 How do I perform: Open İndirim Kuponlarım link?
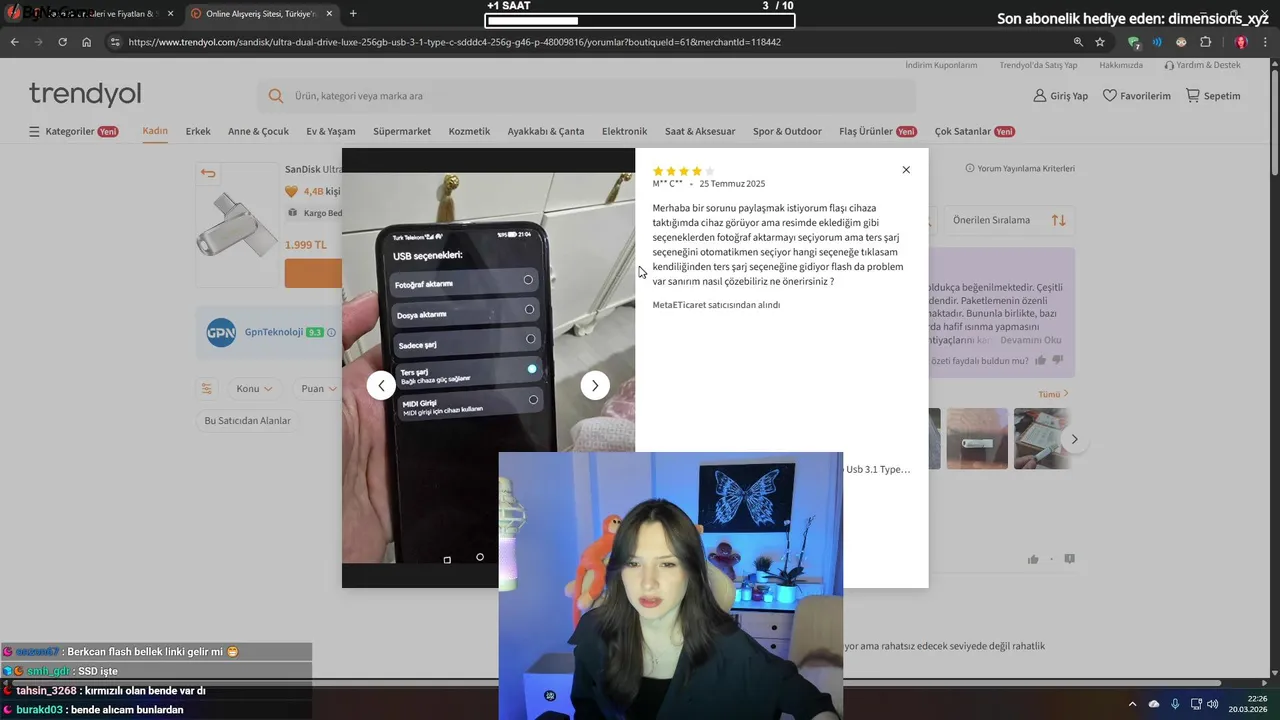click(x=941, y=65)
